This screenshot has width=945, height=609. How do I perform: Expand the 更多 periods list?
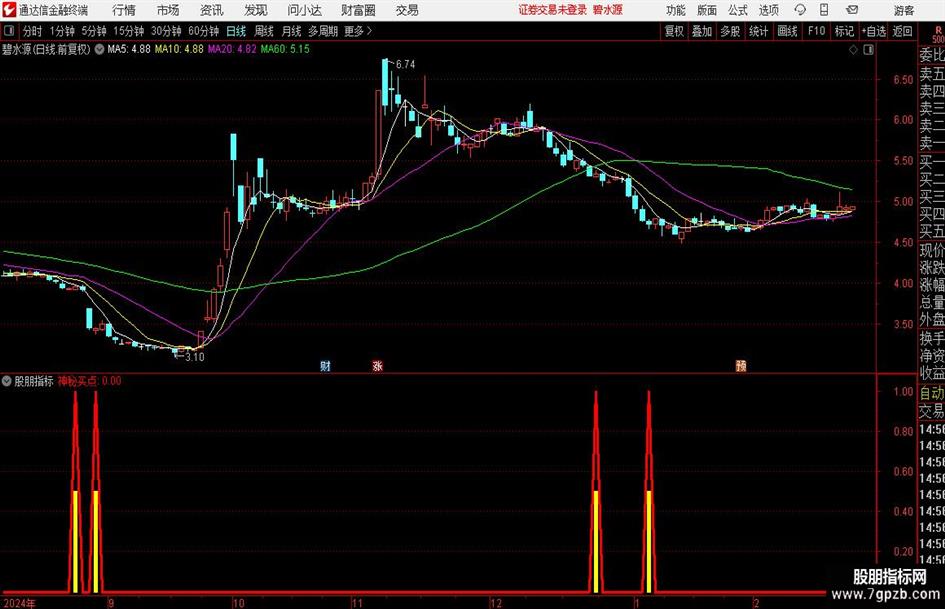click(x=358, y=31)
